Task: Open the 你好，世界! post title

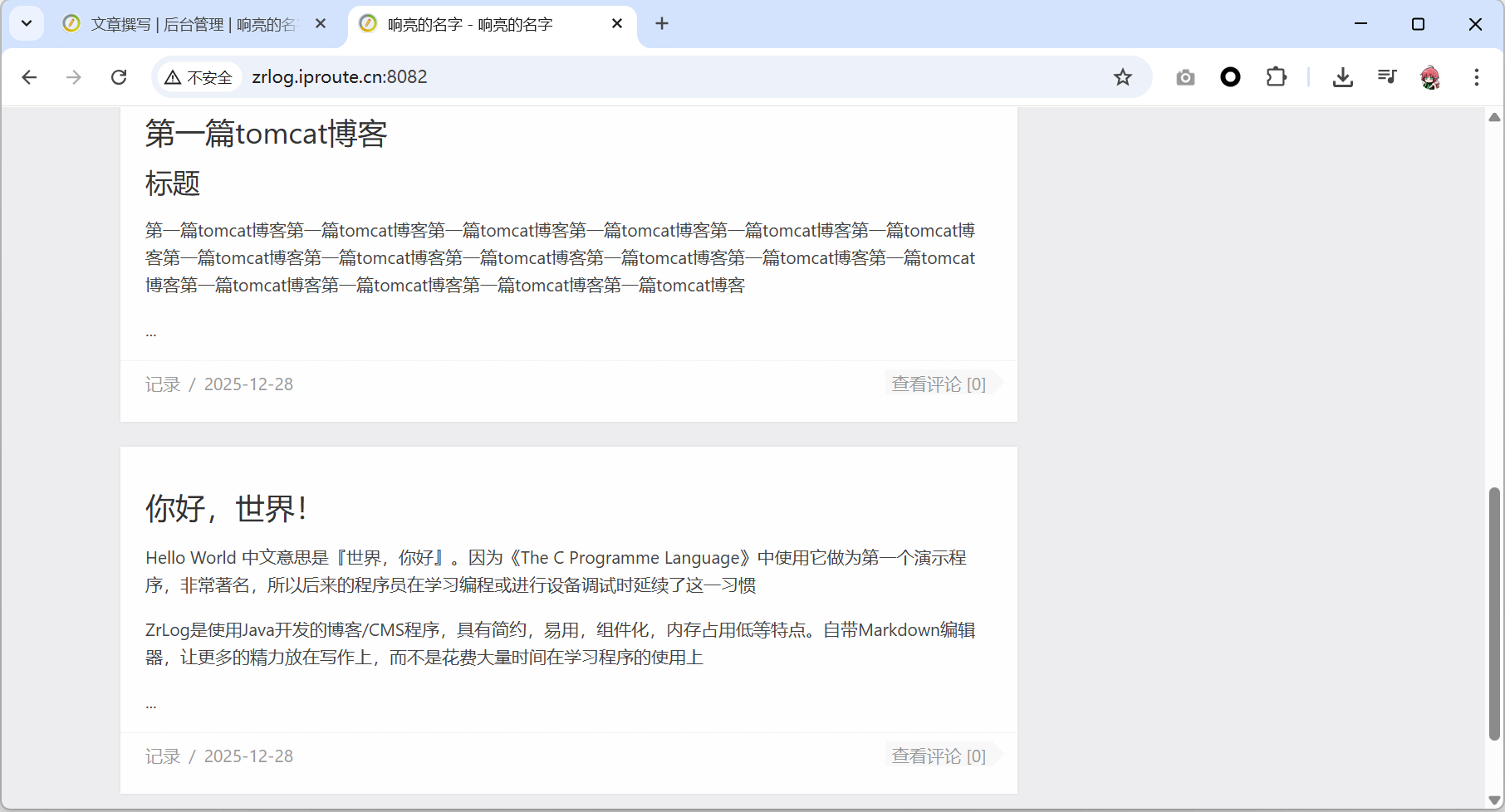Action: coord(227,508)
